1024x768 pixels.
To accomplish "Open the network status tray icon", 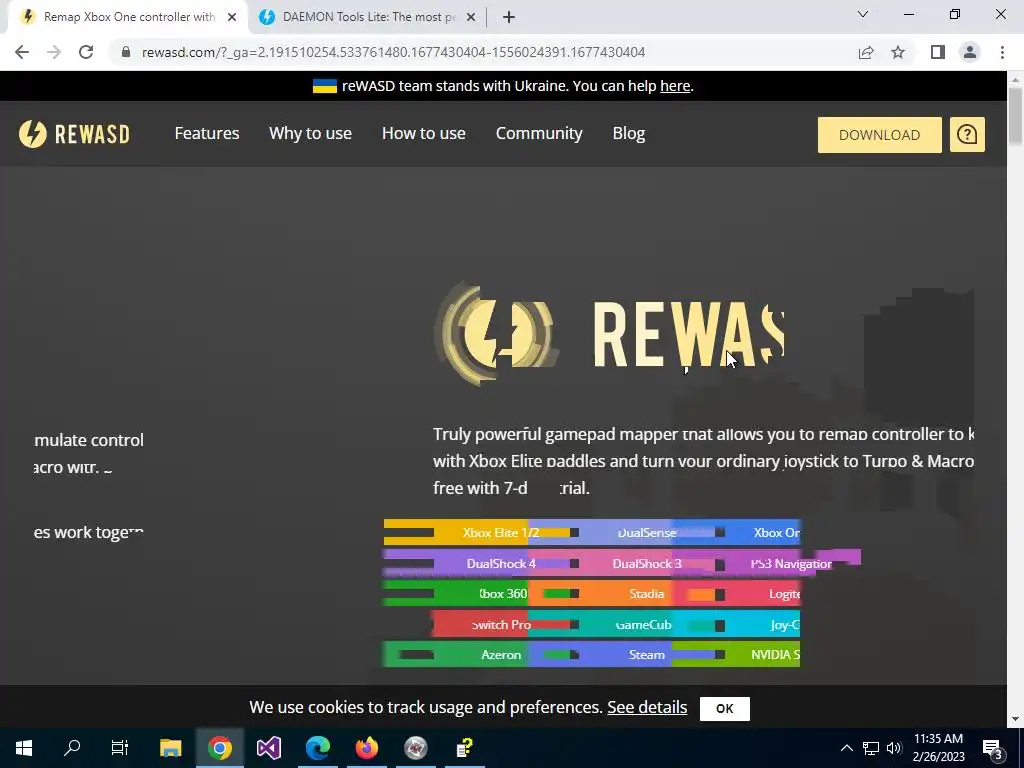I will coord(871,748).
